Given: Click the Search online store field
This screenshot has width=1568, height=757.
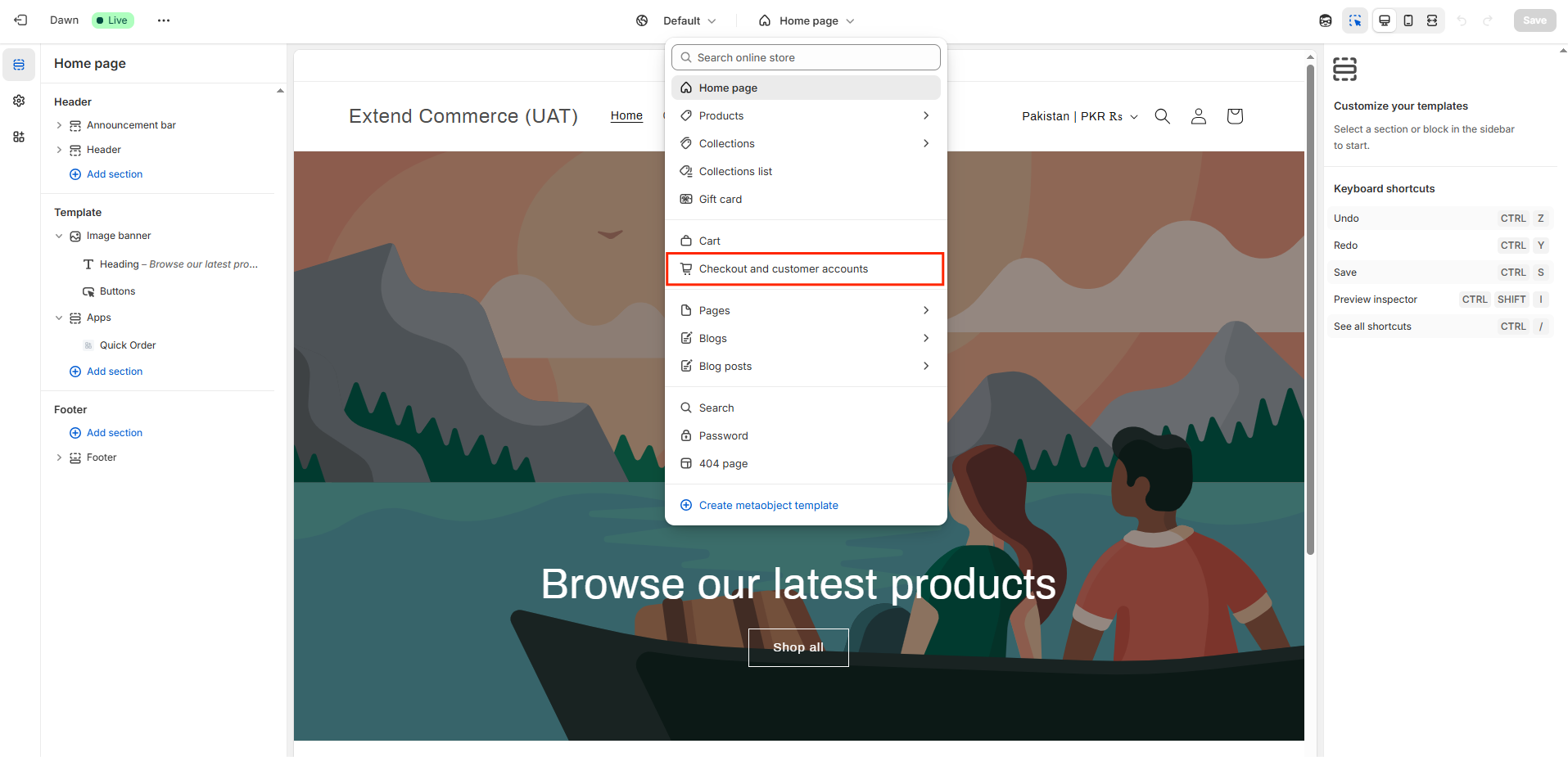Looking at the screenshot, I should [x=806, y=57].
